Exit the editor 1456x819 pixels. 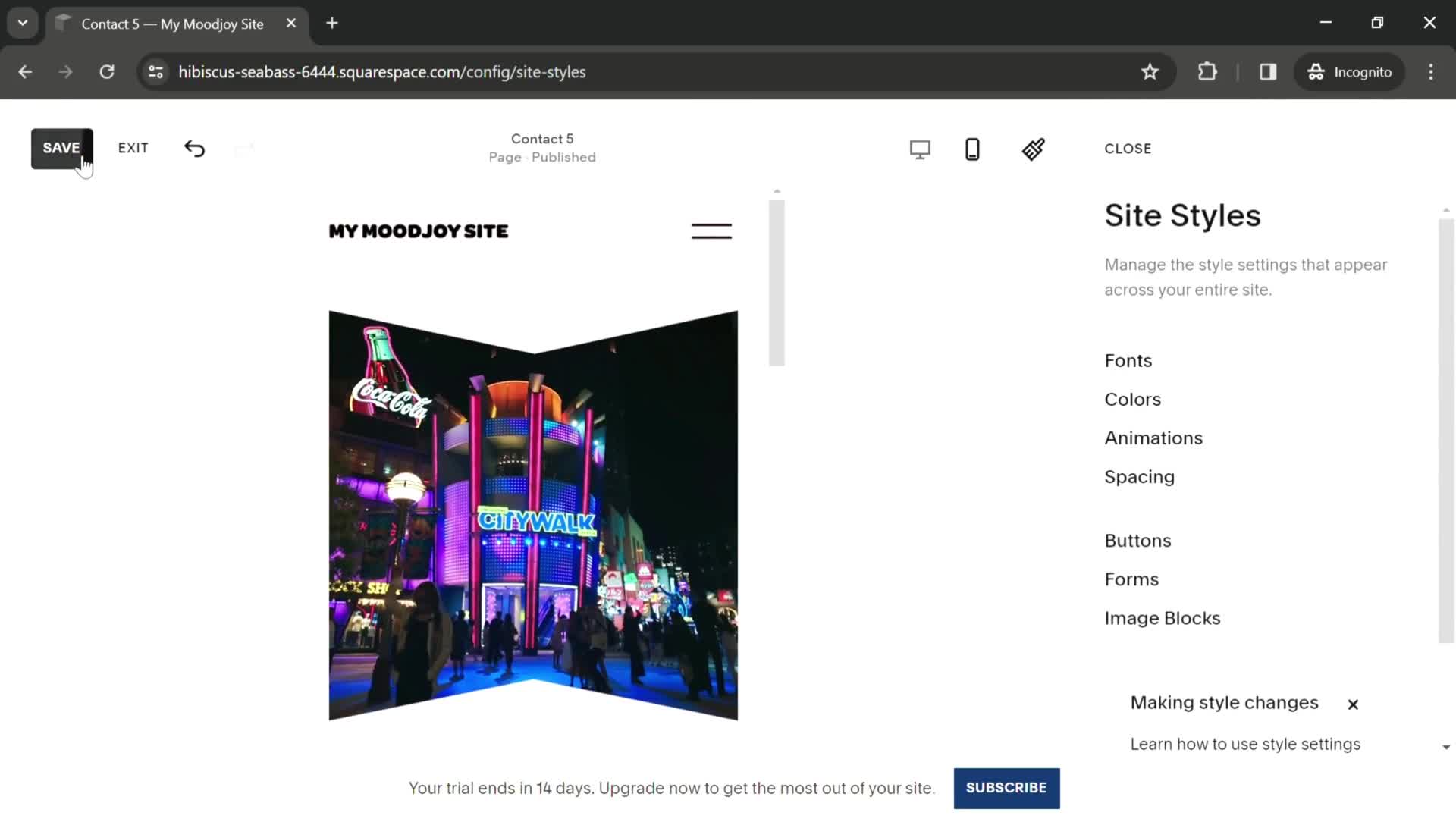(x=133, y=149)
